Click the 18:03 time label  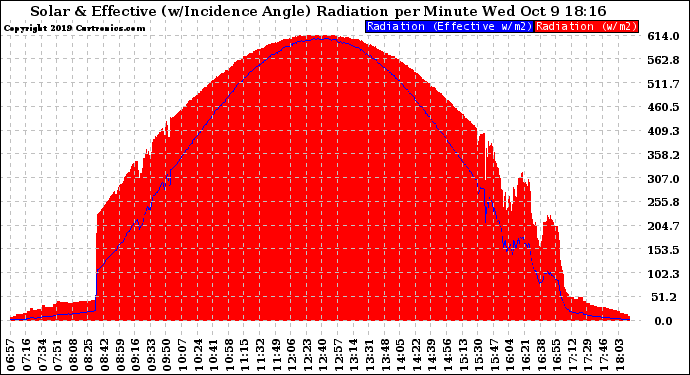620,355
